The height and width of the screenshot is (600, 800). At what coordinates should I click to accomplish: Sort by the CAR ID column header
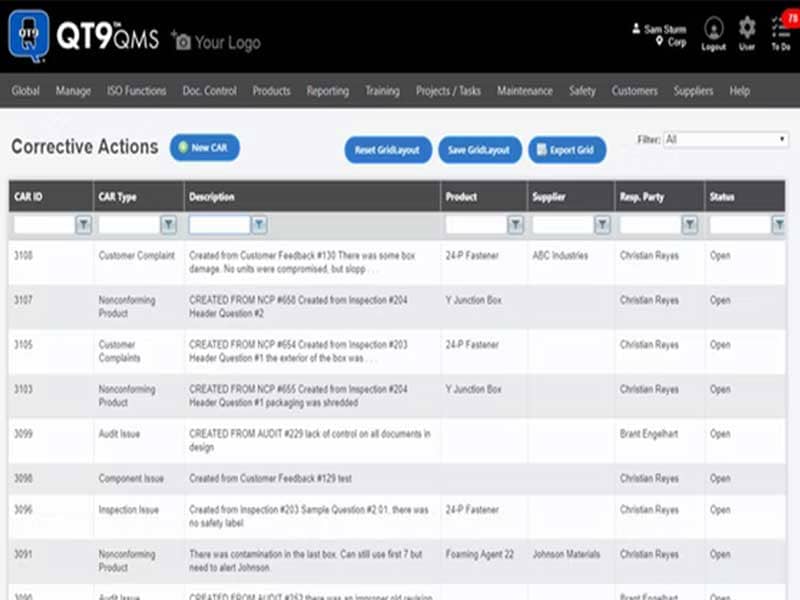coord(51,196)
